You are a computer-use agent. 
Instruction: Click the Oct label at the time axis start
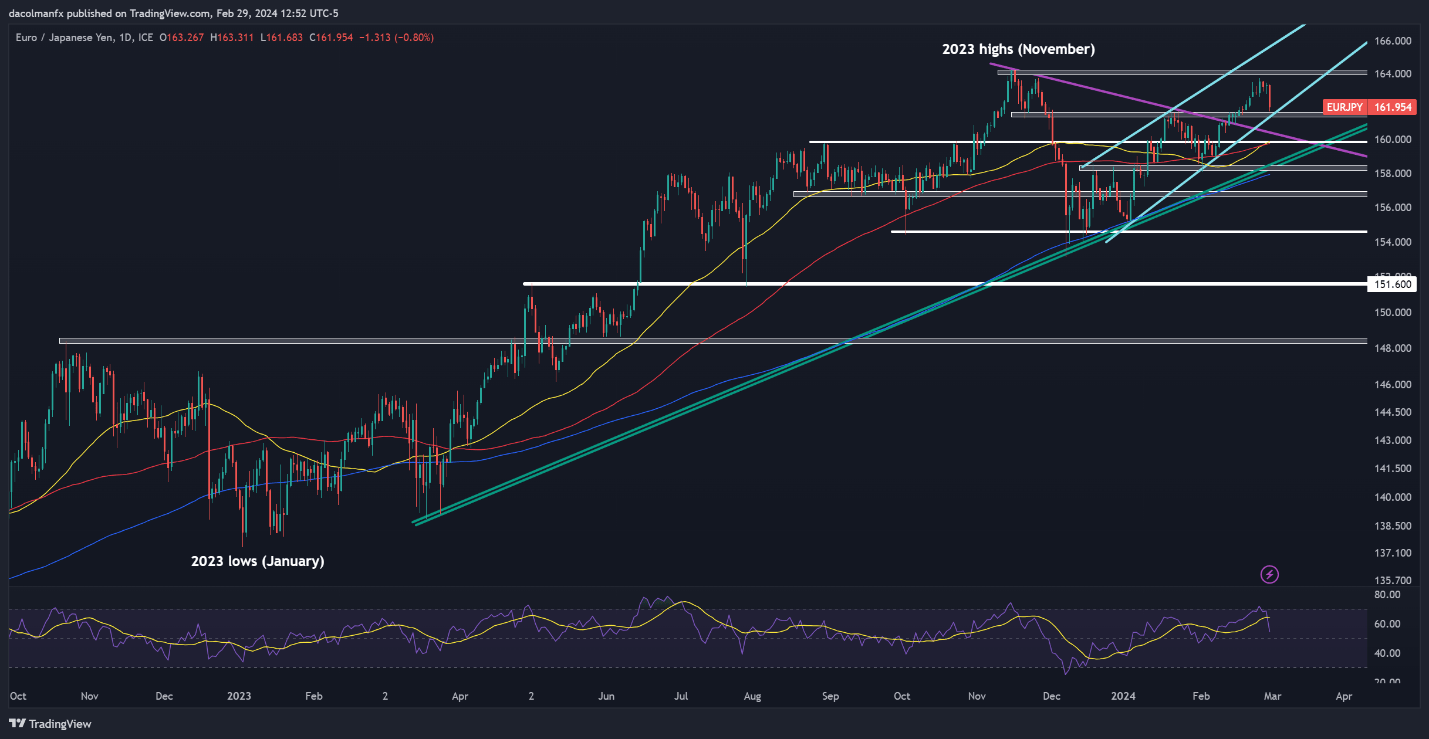coord(17,694)
